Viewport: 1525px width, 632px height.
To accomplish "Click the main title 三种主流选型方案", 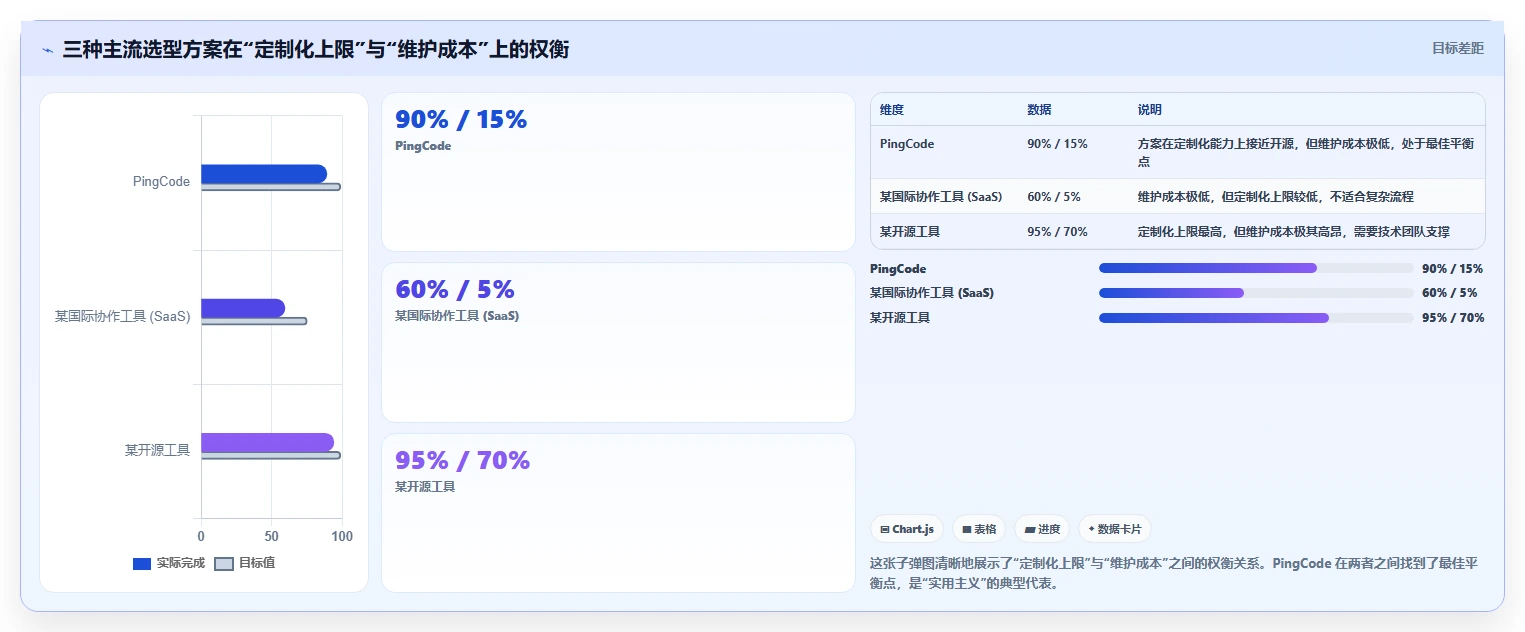I will (x=316, y=49).
